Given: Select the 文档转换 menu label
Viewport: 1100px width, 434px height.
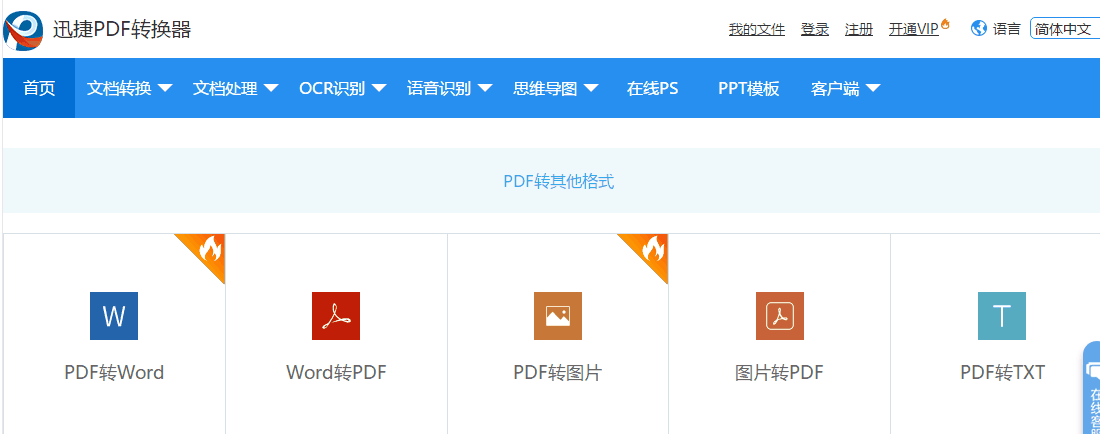Looking at the screenshot, I should 119,89.
